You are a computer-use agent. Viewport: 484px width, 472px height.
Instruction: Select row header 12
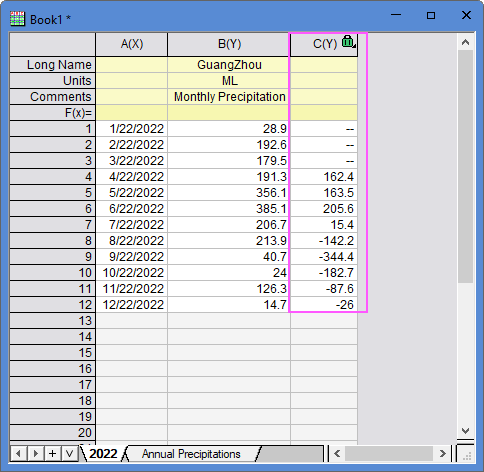[x=53, y=305]
